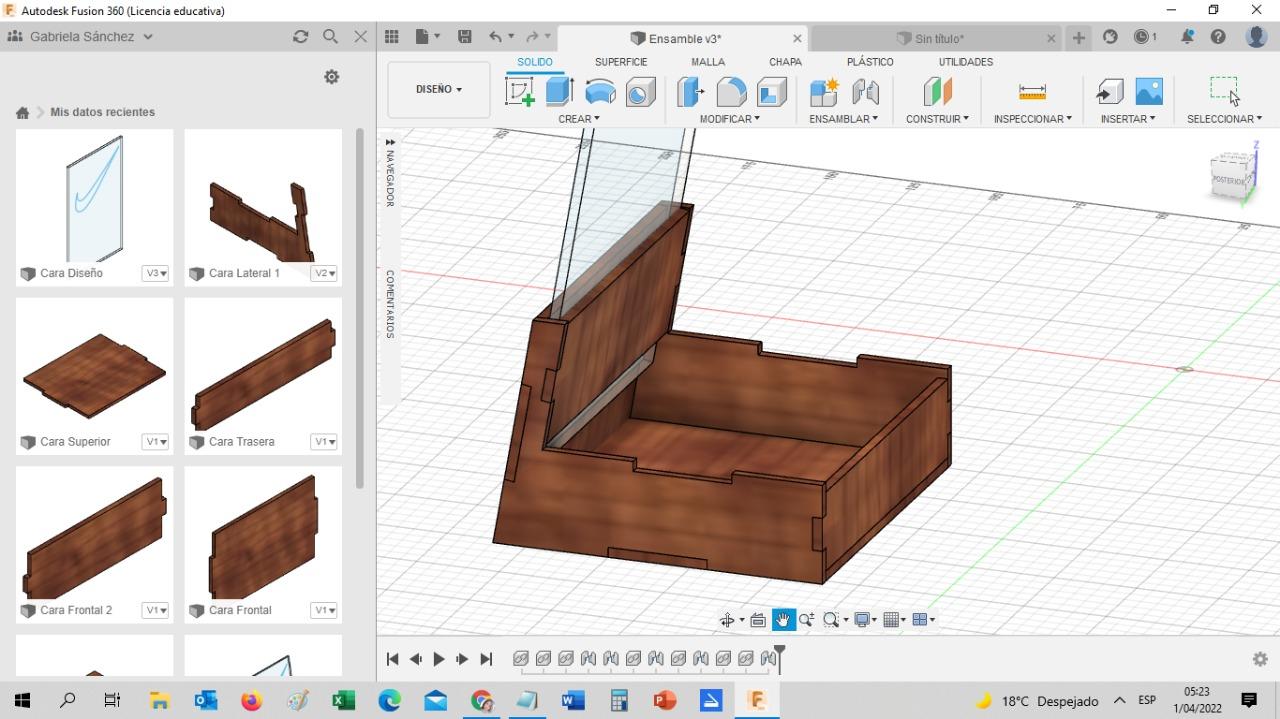1280x719 pixels.
Task: Click the Joint tool in Ensamblar
Action: click(865, 92)
